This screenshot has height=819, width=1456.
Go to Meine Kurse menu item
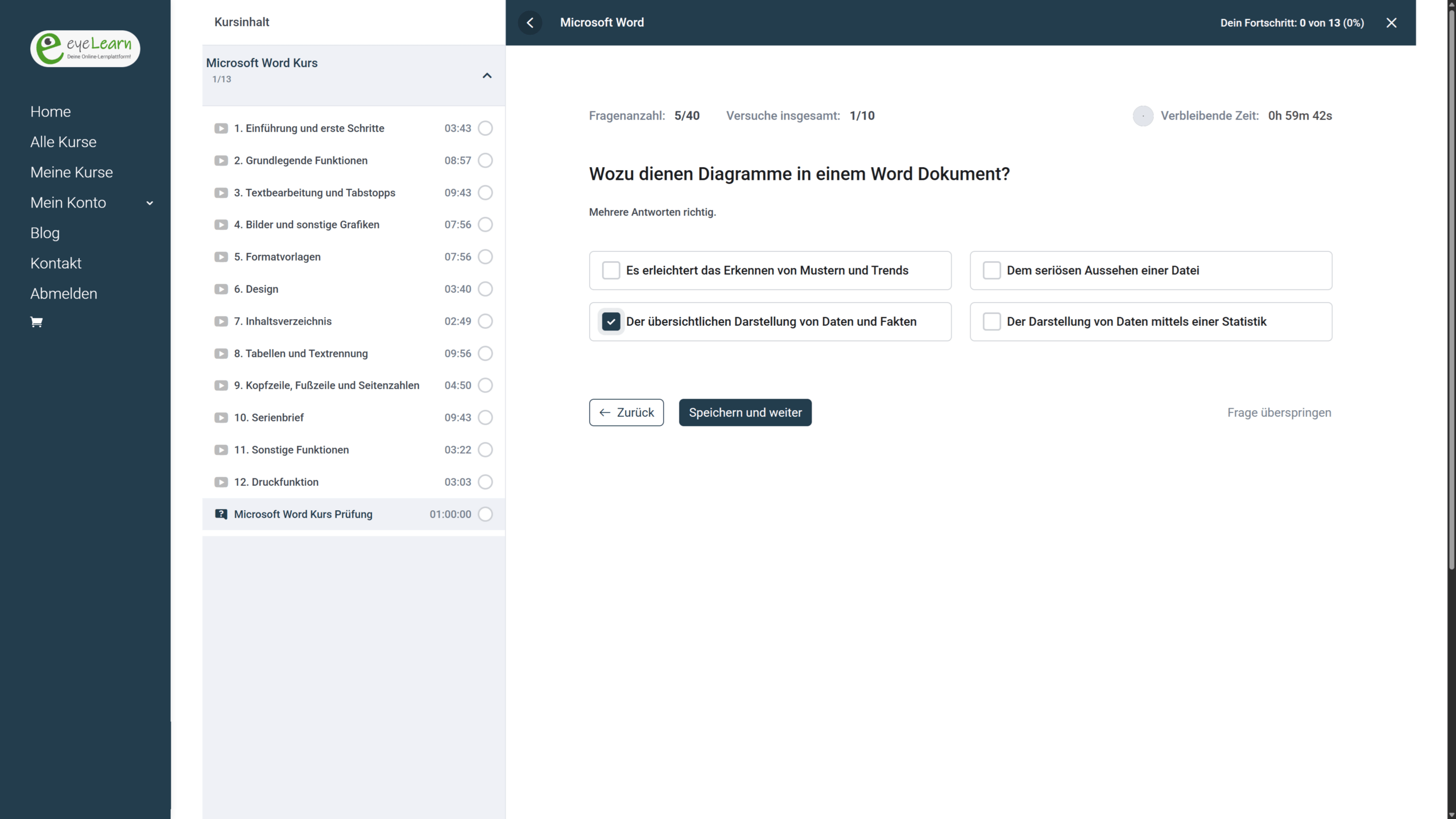tap(72, 172)
